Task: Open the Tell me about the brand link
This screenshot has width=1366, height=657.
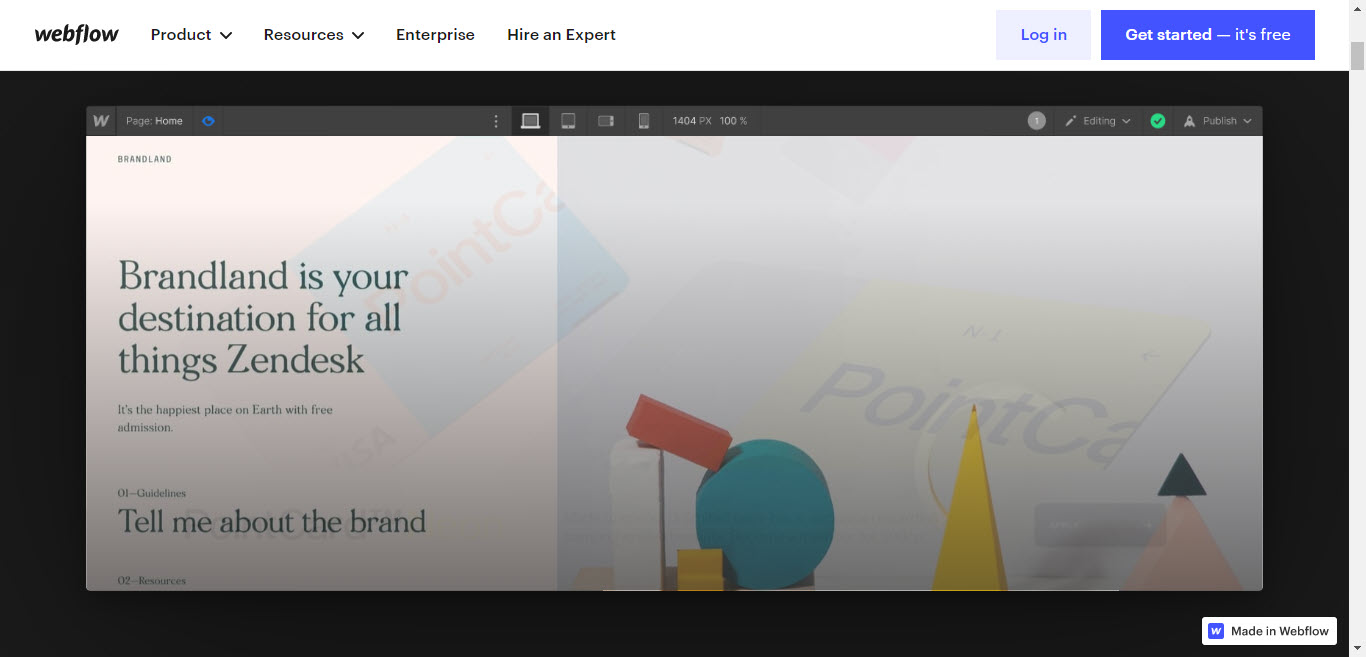Action: [x=271, y=521]
